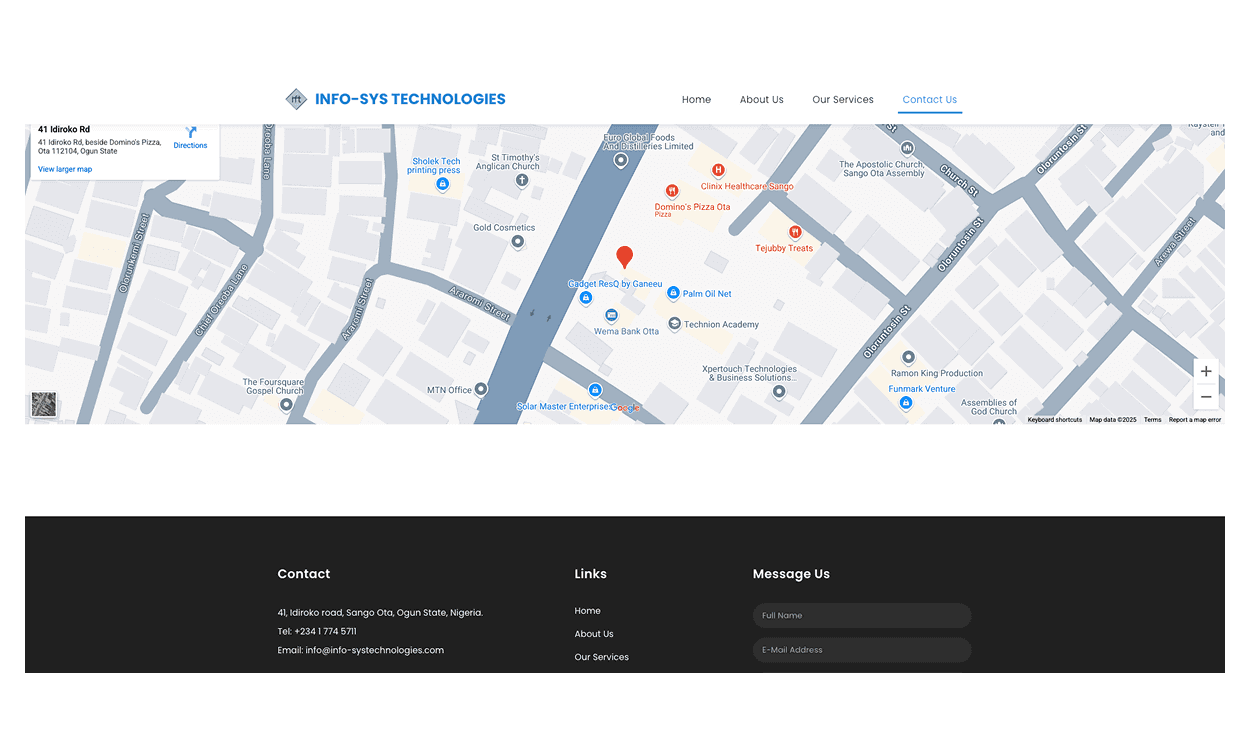Zoom in on the map

(x=1206, y=371)
